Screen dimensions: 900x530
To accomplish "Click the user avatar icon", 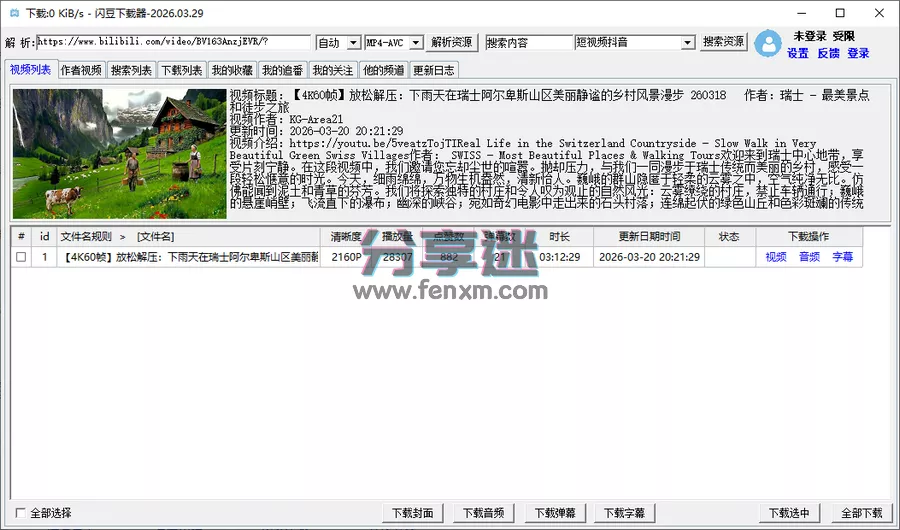I will click(767, 44).
